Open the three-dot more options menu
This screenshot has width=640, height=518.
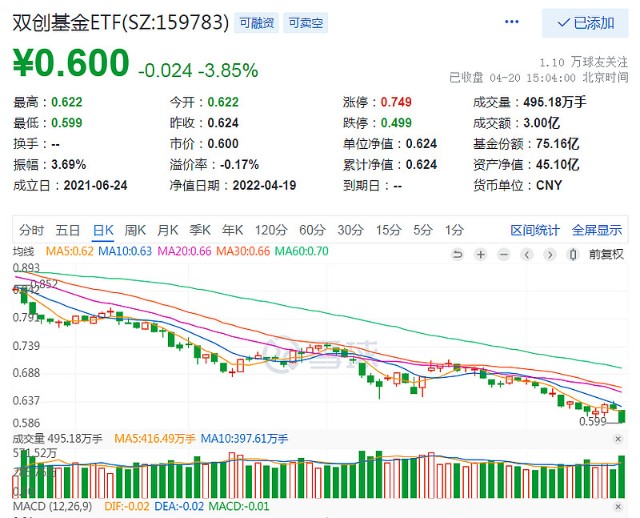[x=512, y=22]
